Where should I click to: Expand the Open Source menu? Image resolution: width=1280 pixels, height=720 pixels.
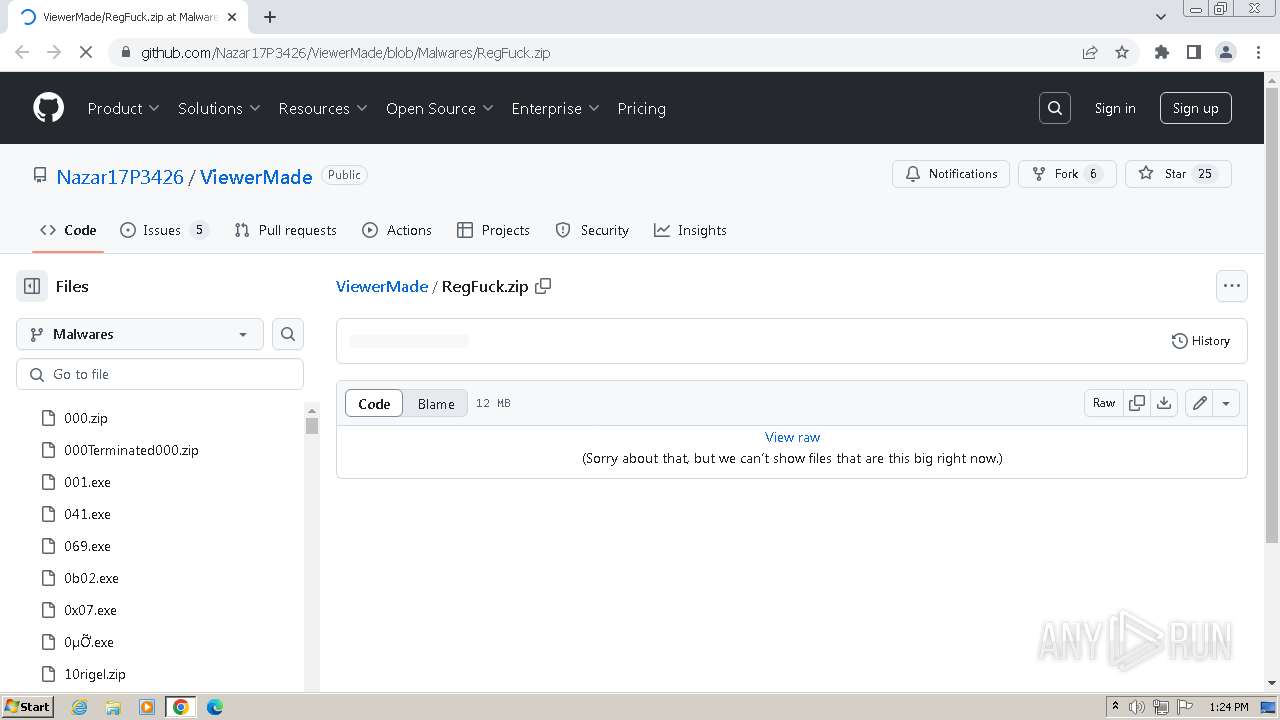[x=440, y=108]
